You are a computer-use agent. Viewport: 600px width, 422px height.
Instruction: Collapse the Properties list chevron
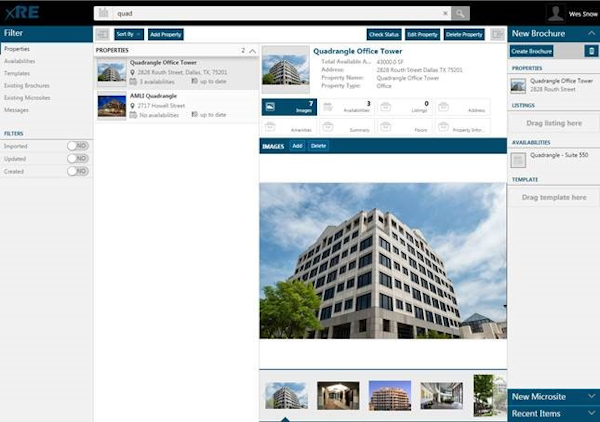click(252, 50)
